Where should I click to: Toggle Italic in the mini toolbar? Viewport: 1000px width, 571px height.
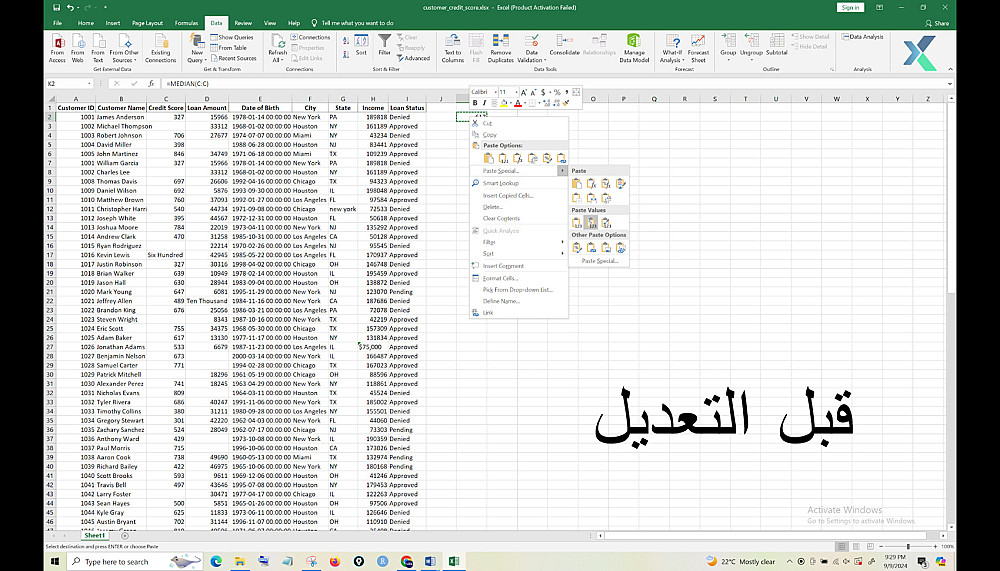(484, 103)
